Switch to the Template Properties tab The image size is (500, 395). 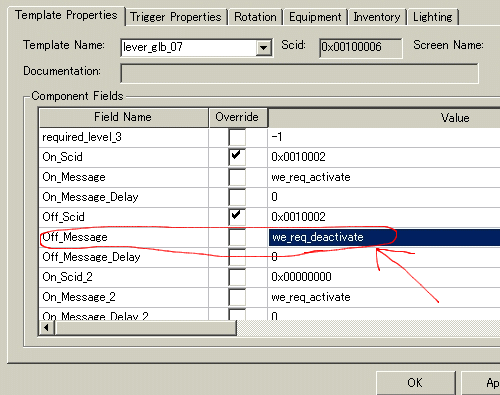pos(66,15)
